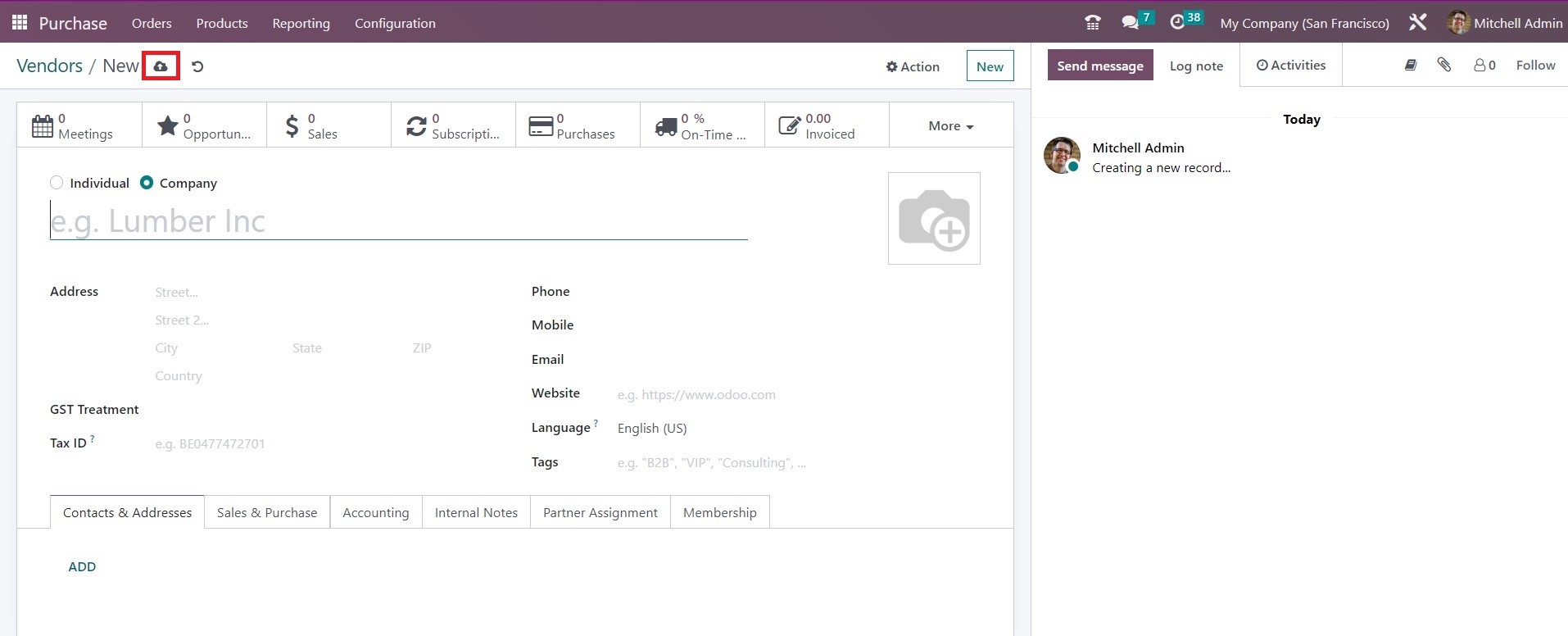Click the cloud save record icon

click(161, 66)
